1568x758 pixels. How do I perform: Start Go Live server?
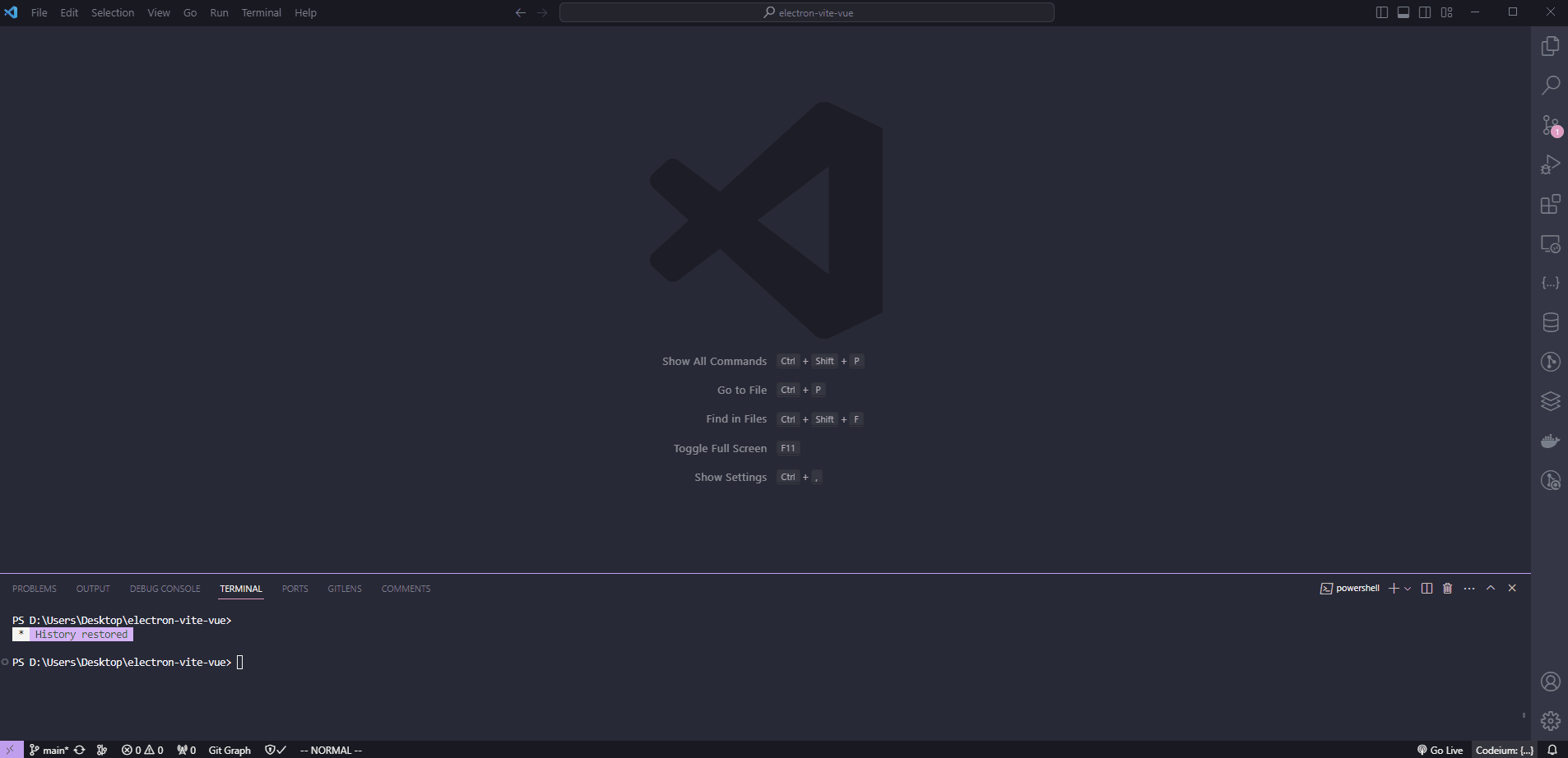pyautogui.click(x=1440, y=750)
